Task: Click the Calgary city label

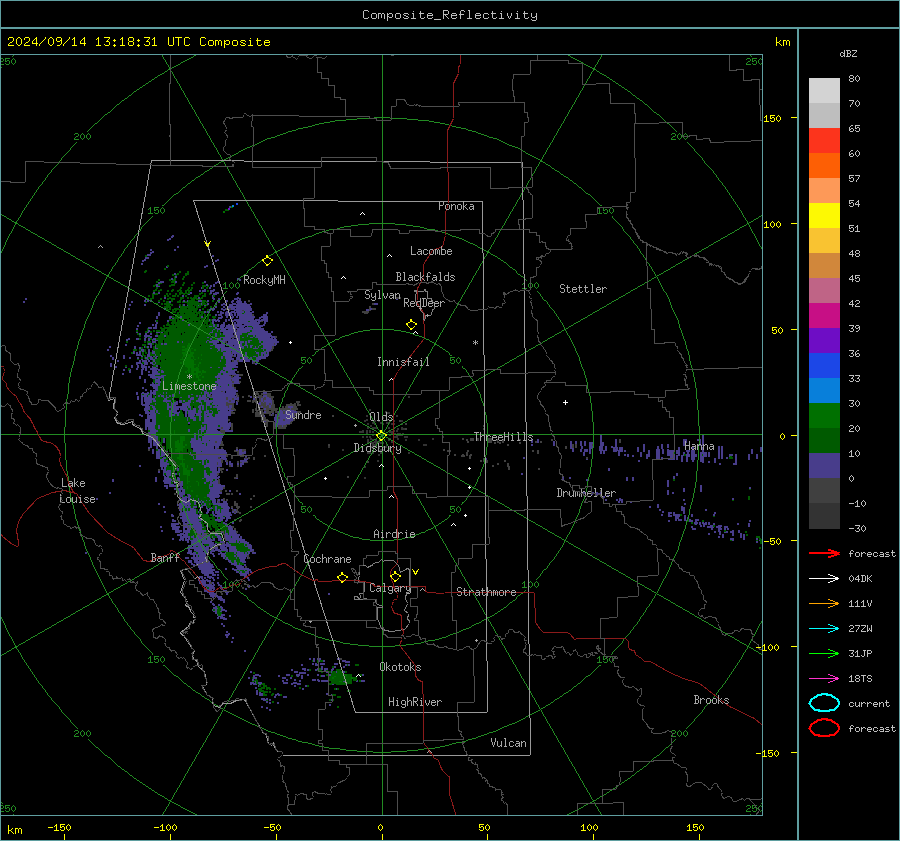Action: coord(390,588)
